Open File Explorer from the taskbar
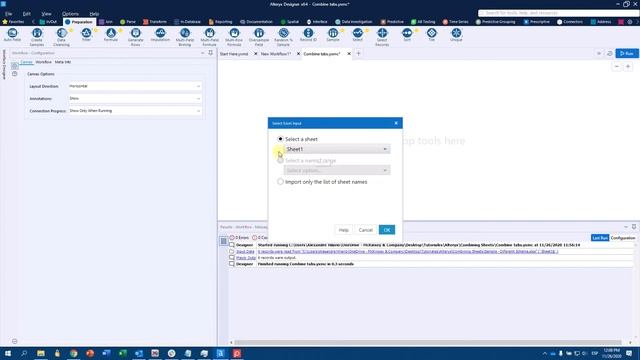 [x=41, y=353]
